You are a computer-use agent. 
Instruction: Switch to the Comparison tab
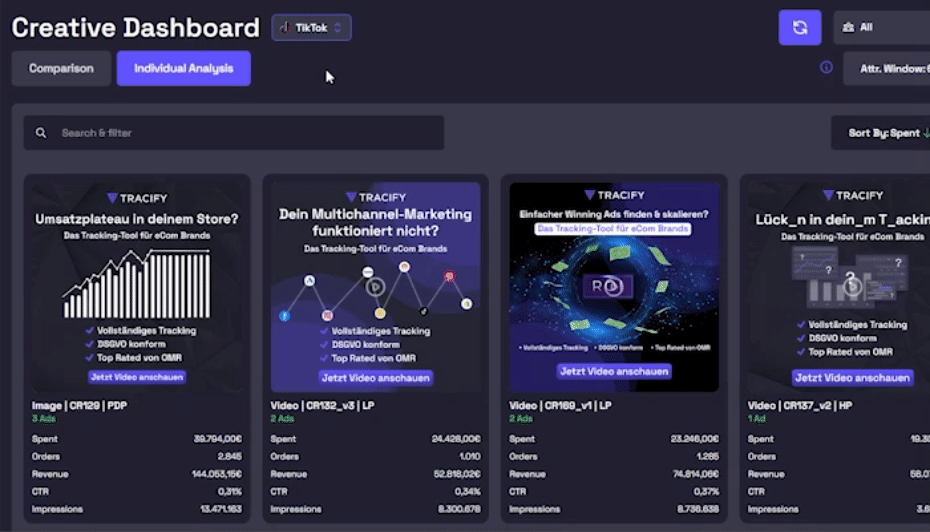[x=61, y=68]
